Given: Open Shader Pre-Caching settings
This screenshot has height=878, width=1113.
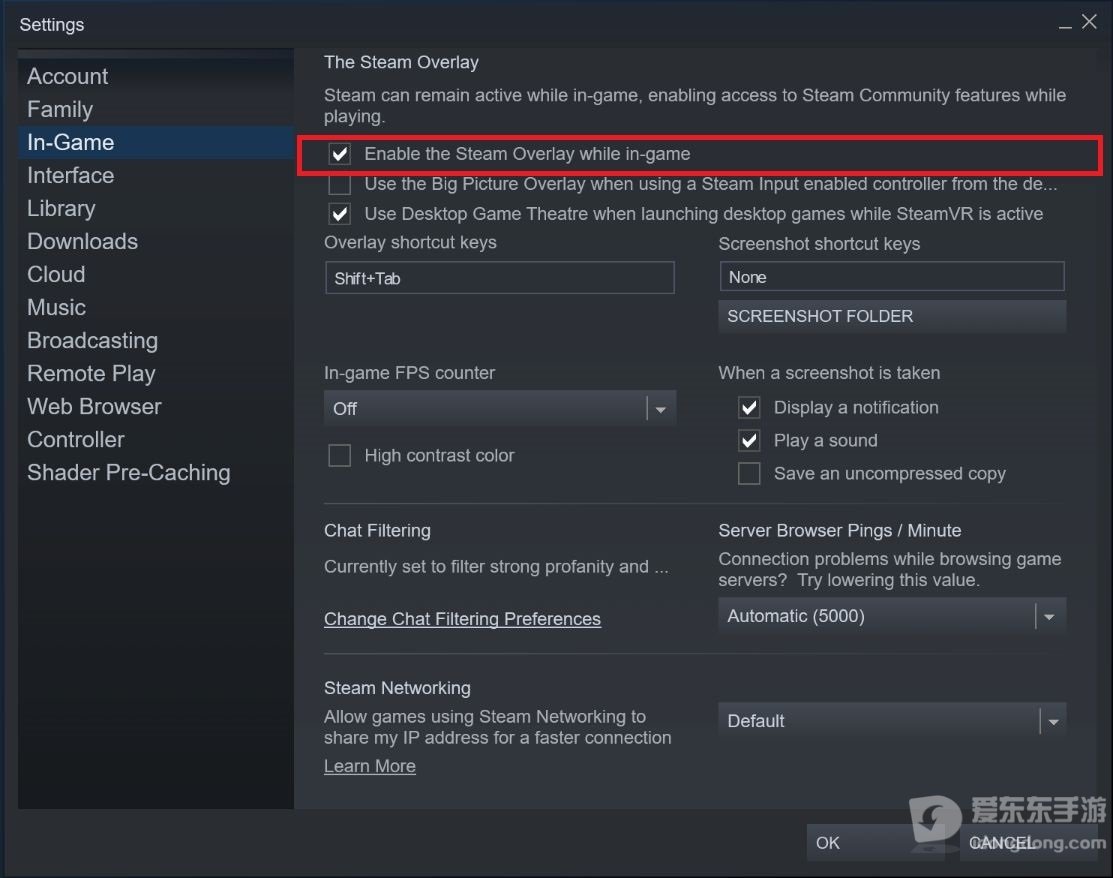Looking at the screenshot, I should [x=128, y=473].
